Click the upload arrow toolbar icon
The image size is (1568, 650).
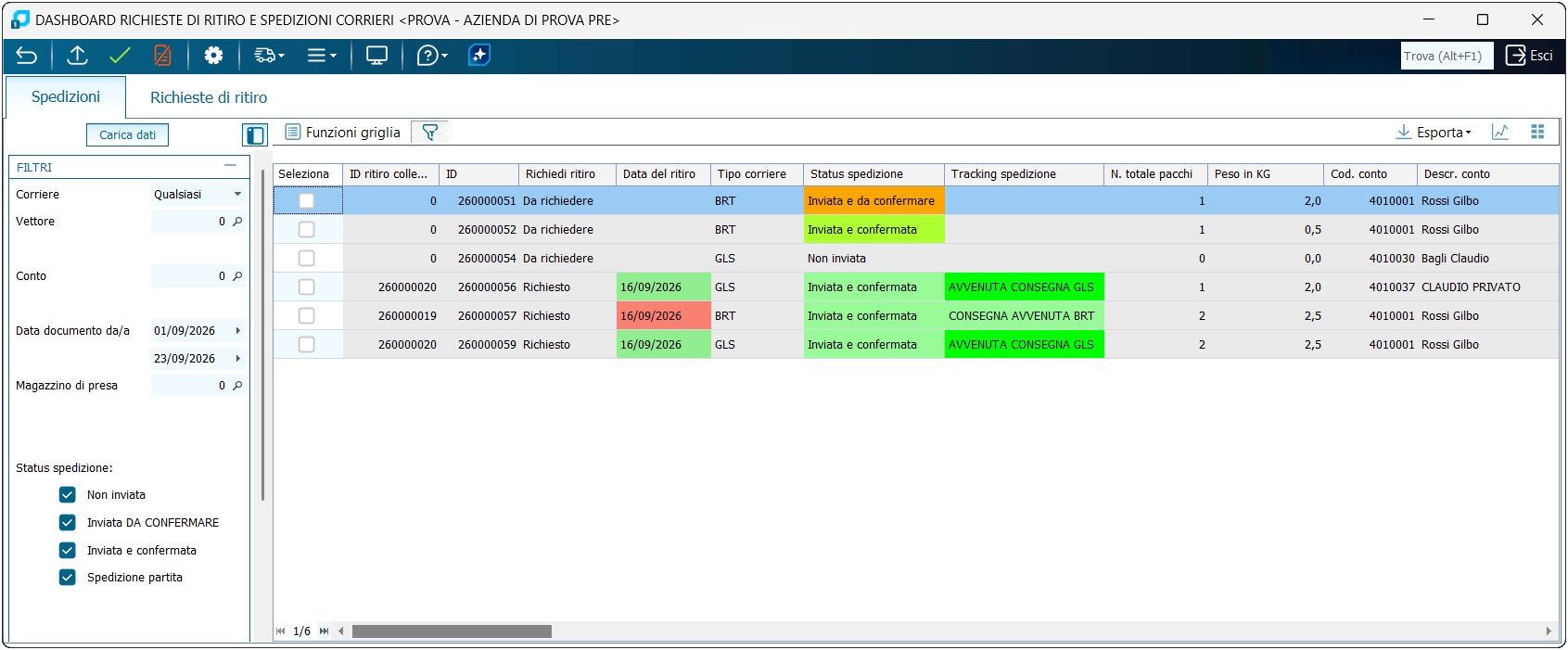78,56
